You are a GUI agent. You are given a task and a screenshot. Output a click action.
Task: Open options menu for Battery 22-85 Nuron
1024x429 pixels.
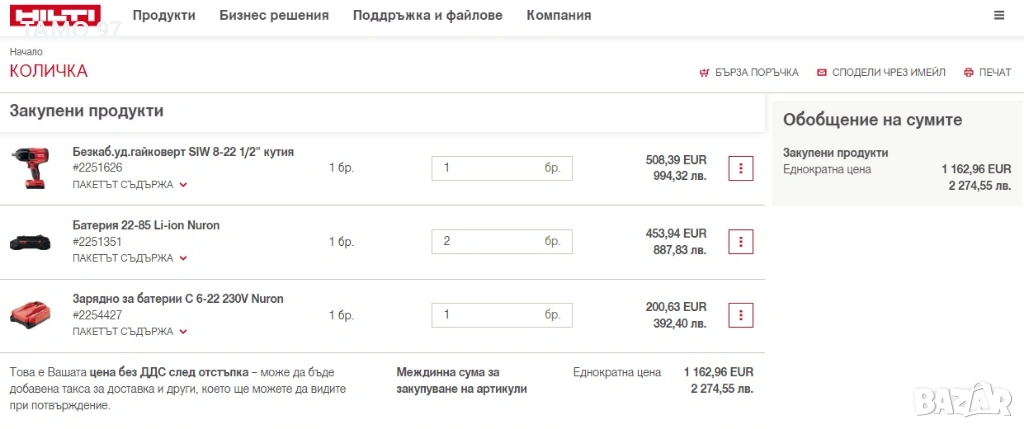(x=740, y=241)
